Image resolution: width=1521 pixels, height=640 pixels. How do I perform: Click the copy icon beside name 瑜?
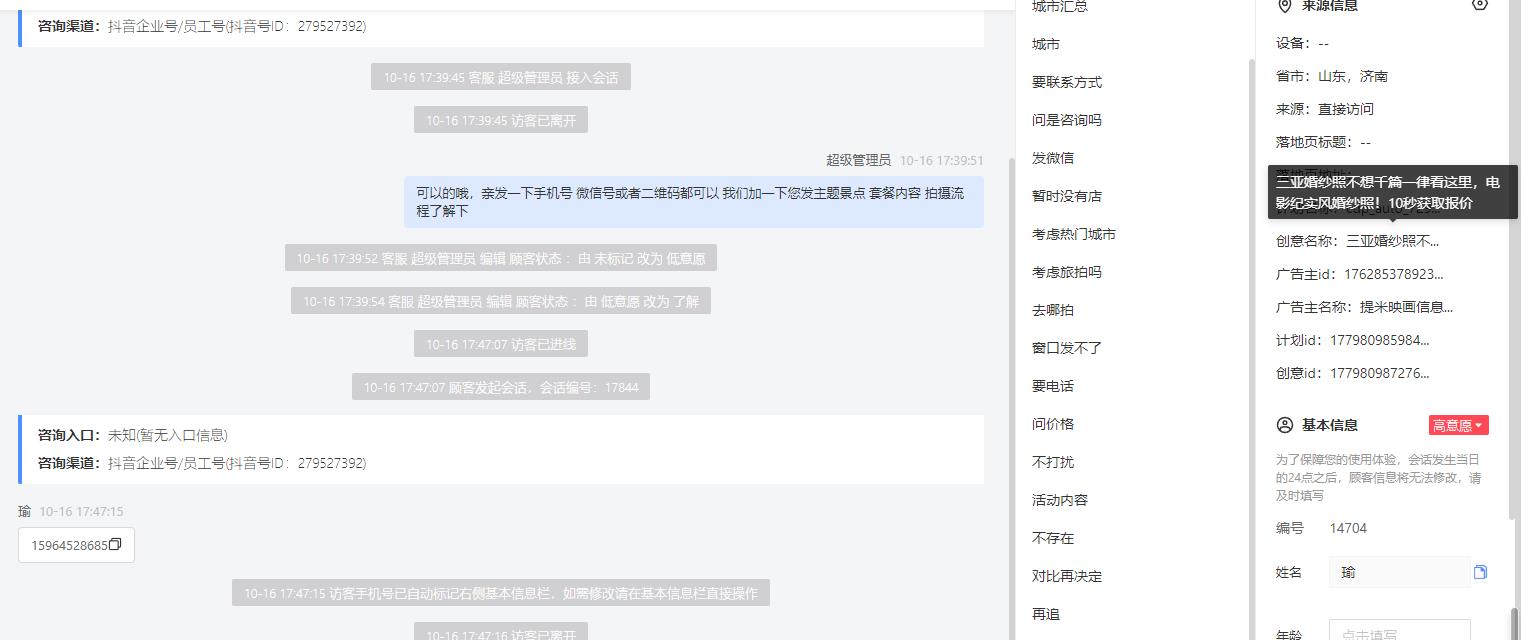pos(1480,572)
